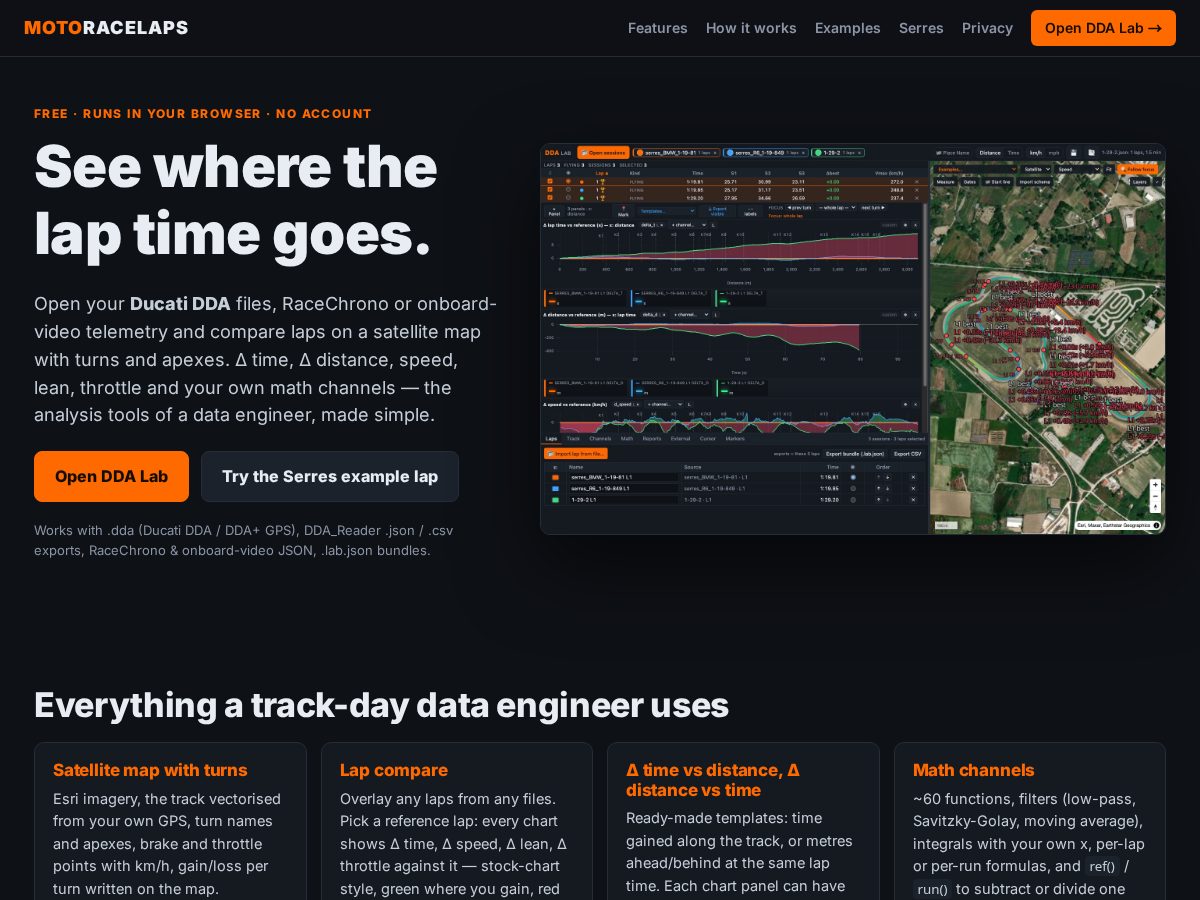
Task: Select reference radio for 1-29-2 L1
Action: (x=853, y=500)
